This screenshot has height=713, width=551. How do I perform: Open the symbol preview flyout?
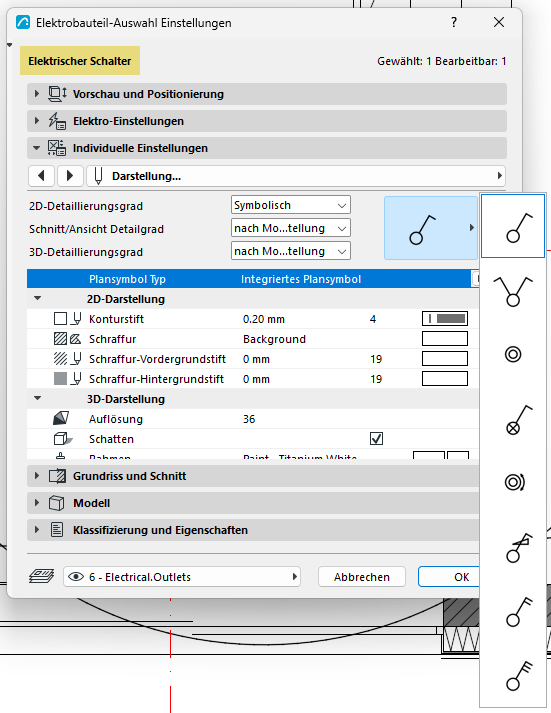click(x=431, y=228)
